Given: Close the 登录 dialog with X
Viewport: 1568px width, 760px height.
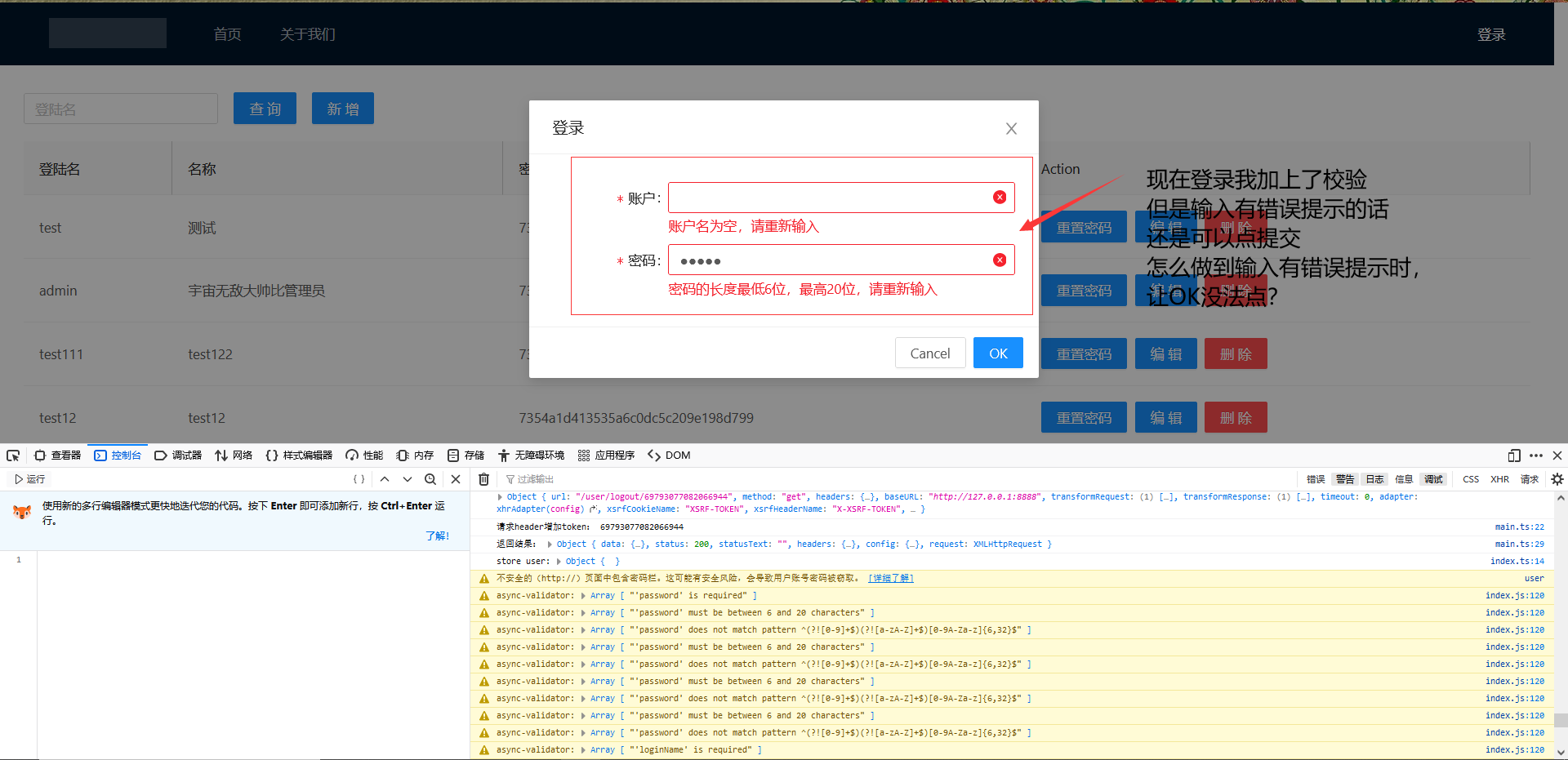Looking at the screenshot, I should tap(1011, 128).
